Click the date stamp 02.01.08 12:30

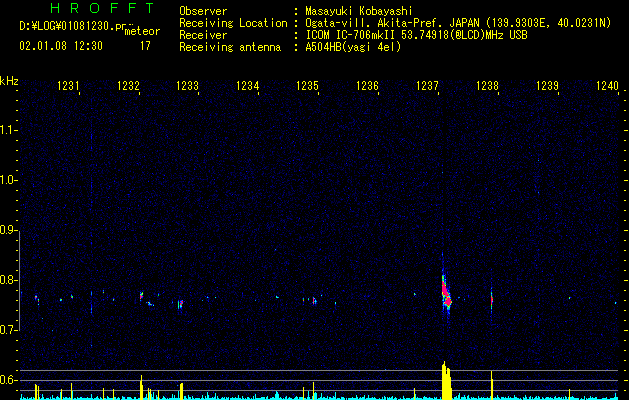pos(61,46)
